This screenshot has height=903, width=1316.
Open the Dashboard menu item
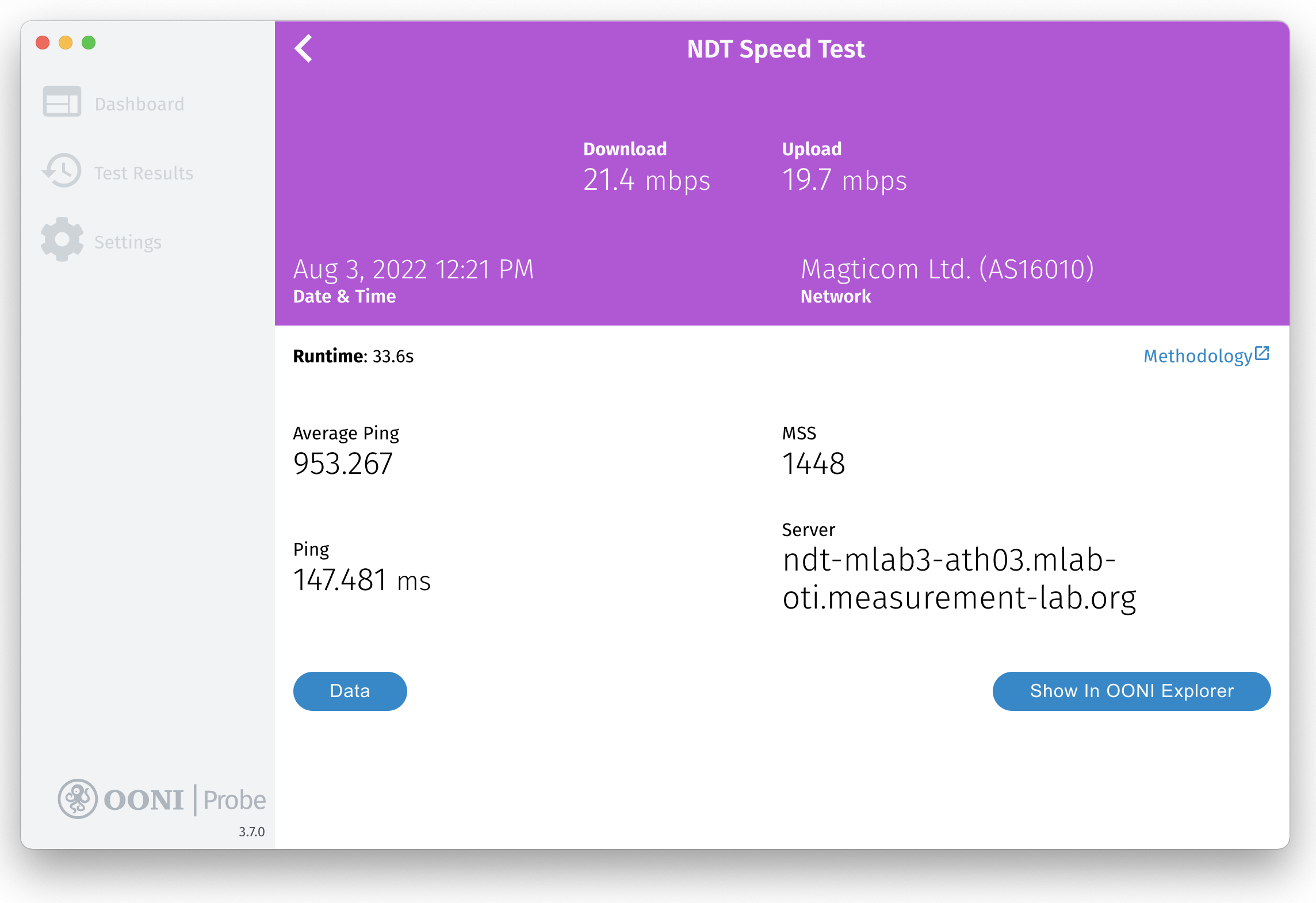point(139,104)
